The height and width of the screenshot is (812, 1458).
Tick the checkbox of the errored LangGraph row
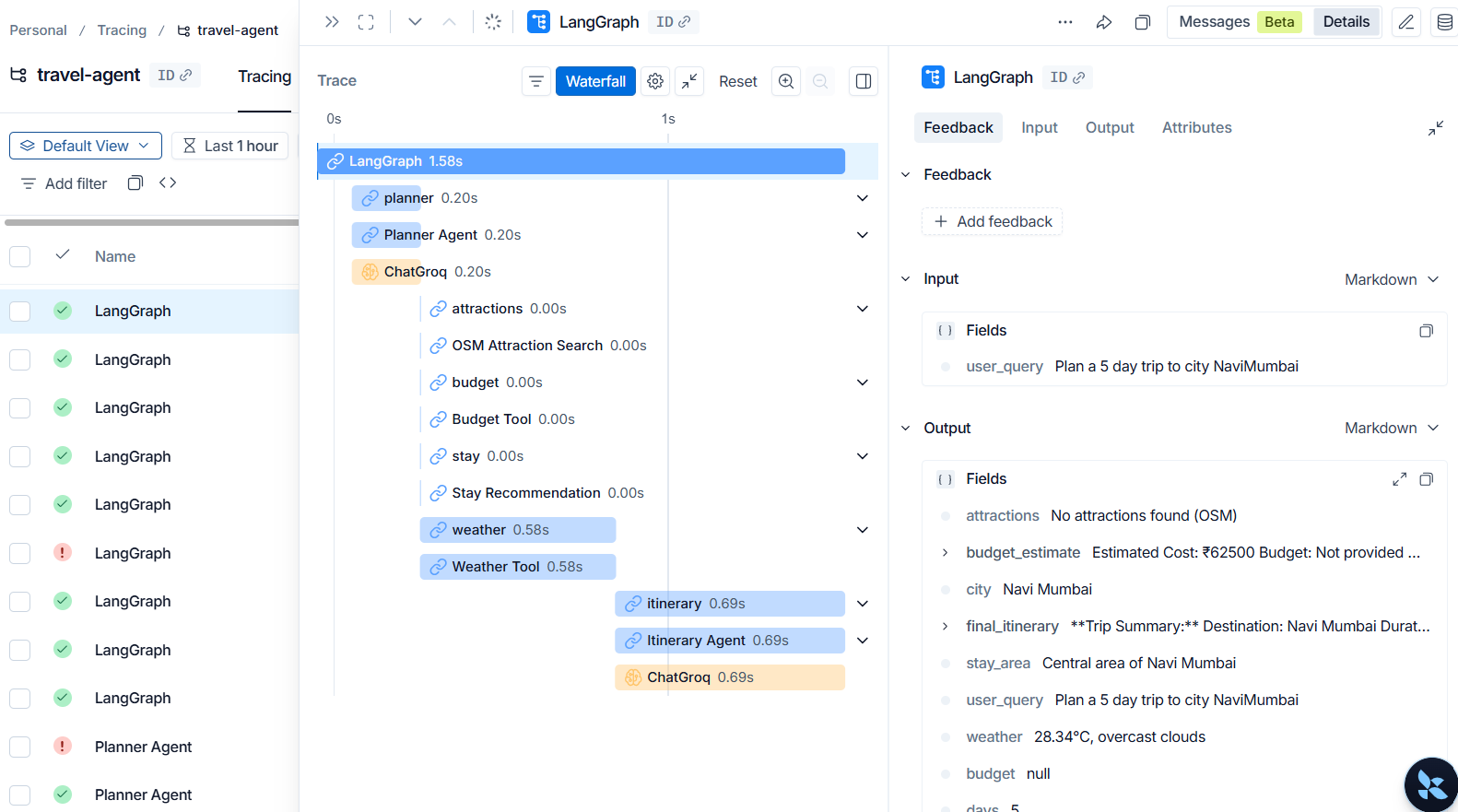(x=20, y=553)
